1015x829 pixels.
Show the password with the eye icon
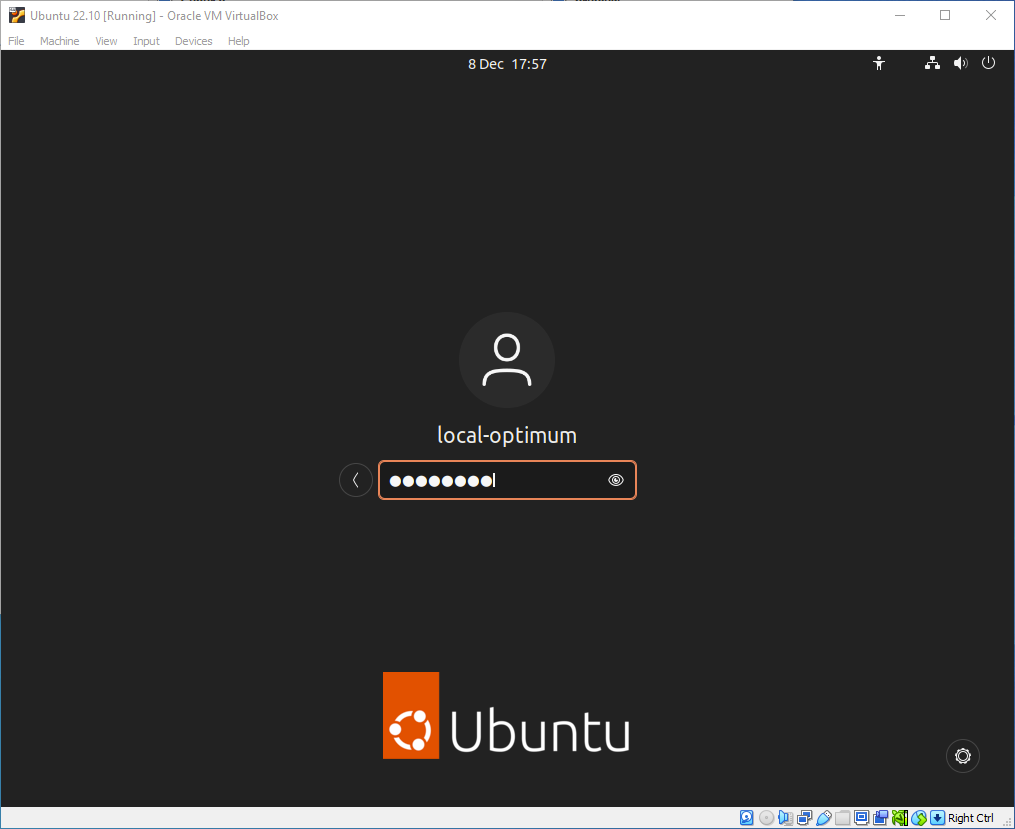tap(616, 480)
